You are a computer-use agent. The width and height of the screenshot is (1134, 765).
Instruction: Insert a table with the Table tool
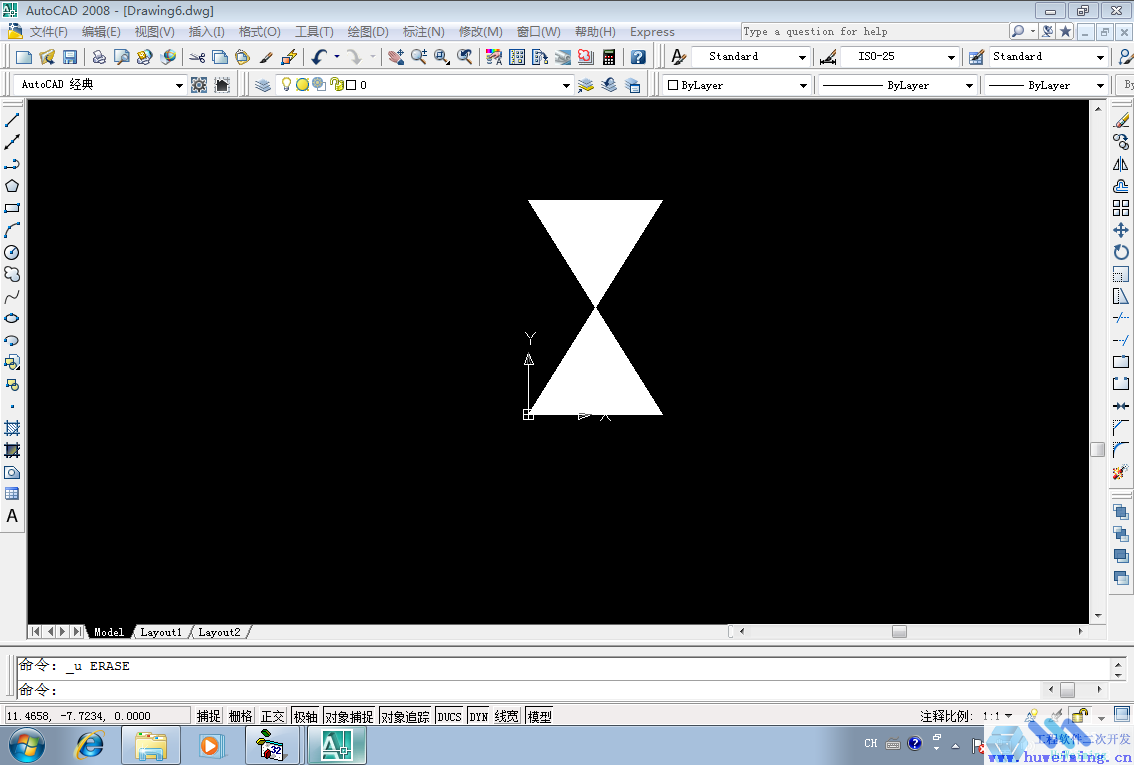pyautogui.click(x=12, y=494)
